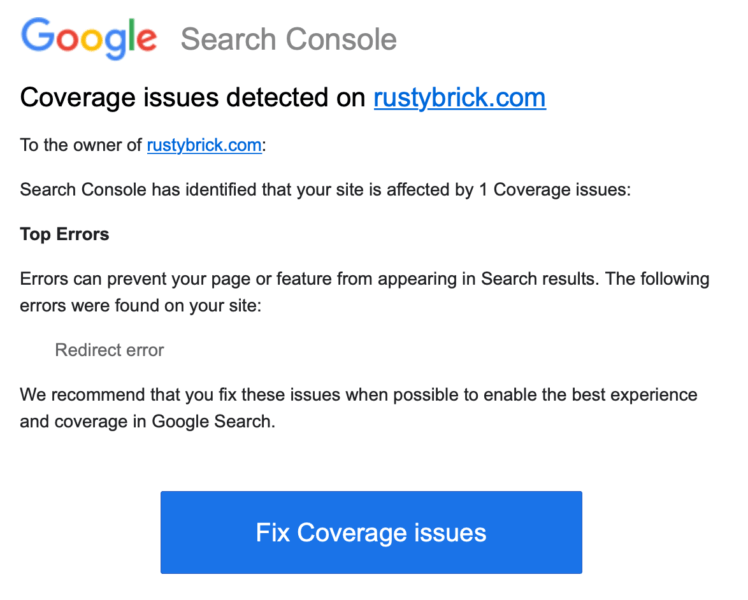Click the red lowercase e in the Google logo

coord(144,39)
